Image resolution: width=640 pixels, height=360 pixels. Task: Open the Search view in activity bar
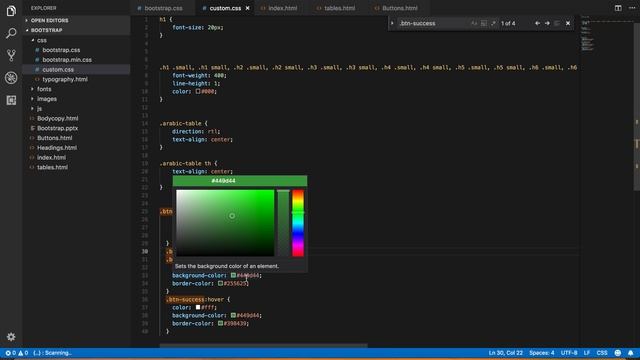coord(11,33)
